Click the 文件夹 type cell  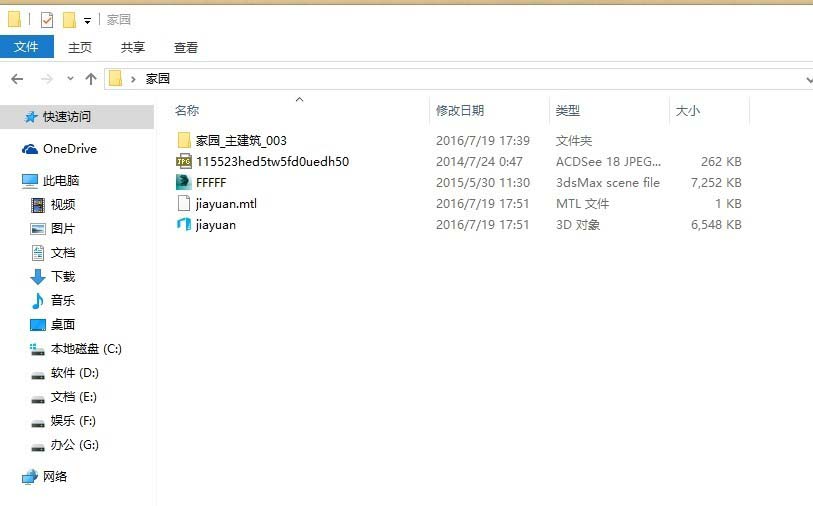574,140
